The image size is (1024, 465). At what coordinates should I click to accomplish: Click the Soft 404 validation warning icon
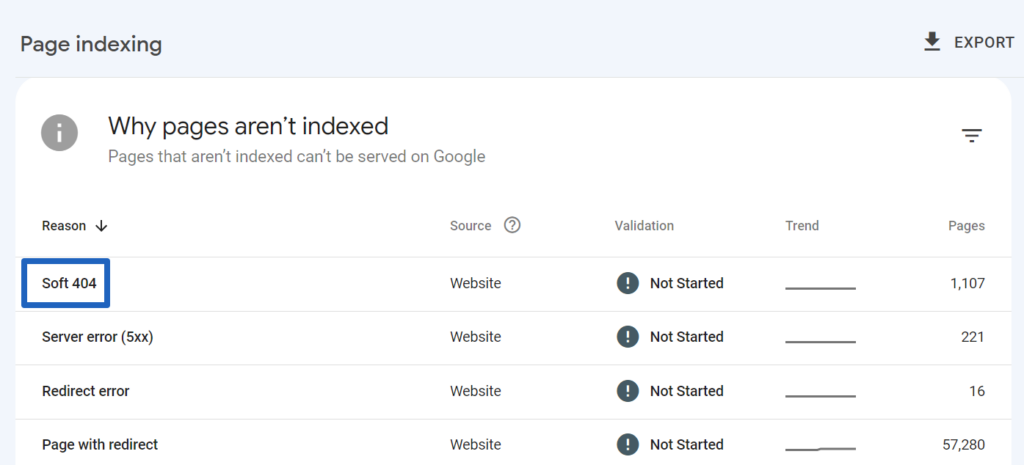tap(628, 283)
